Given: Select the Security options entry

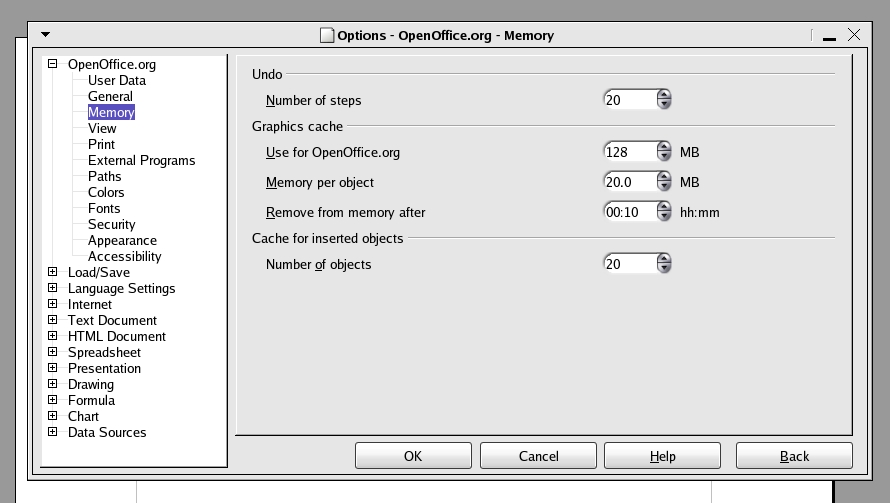Looking at the screenshot, I should click(x=111, y=224).
